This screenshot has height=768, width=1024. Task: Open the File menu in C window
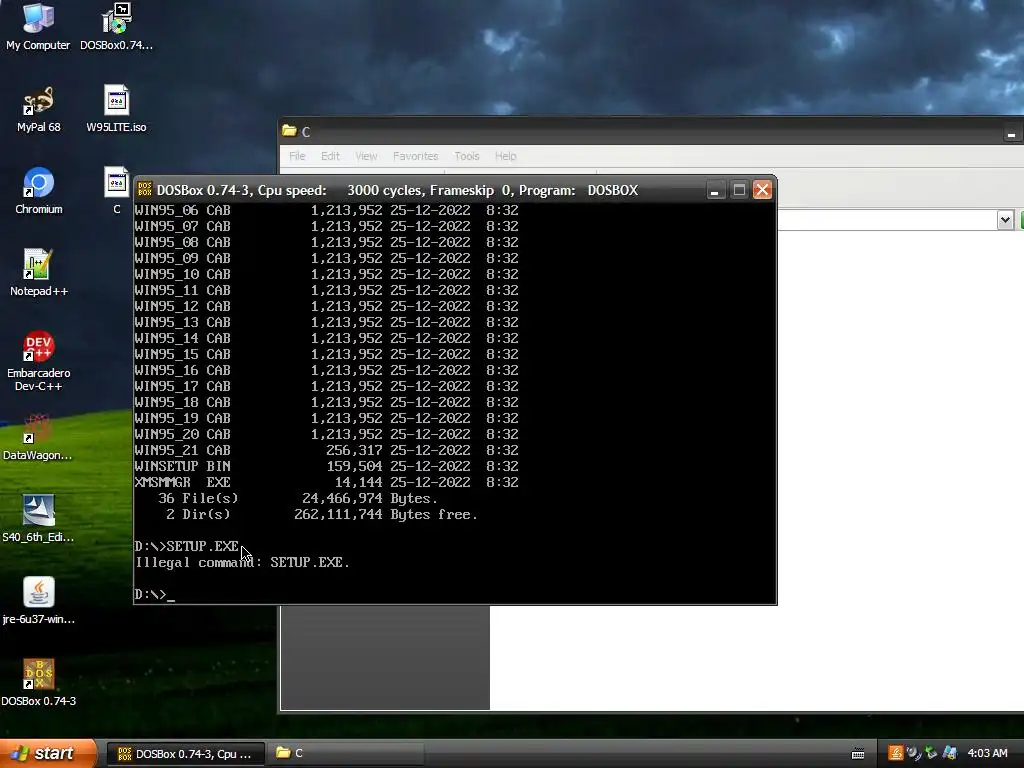(297, 156)
